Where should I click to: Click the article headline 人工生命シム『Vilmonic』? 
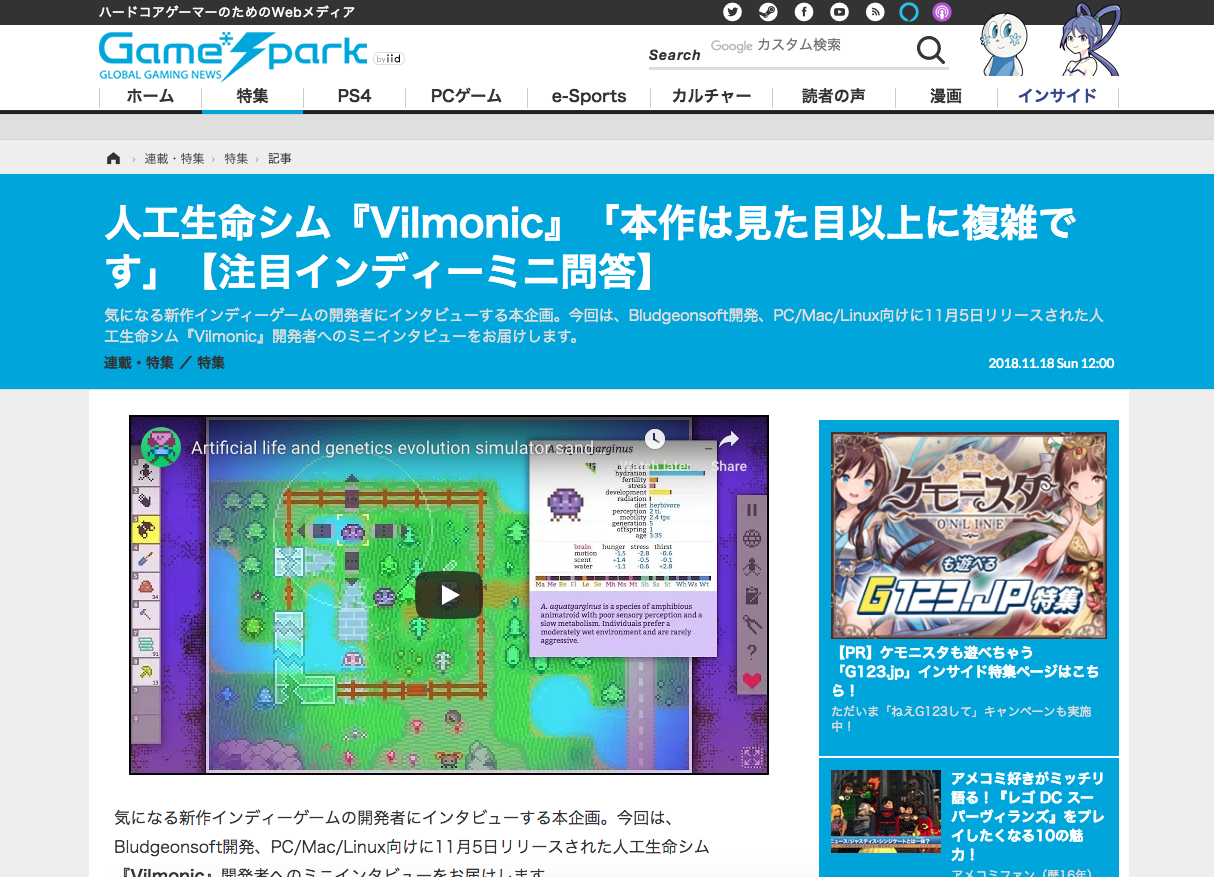pyautogui.click(x=590, y=246)
